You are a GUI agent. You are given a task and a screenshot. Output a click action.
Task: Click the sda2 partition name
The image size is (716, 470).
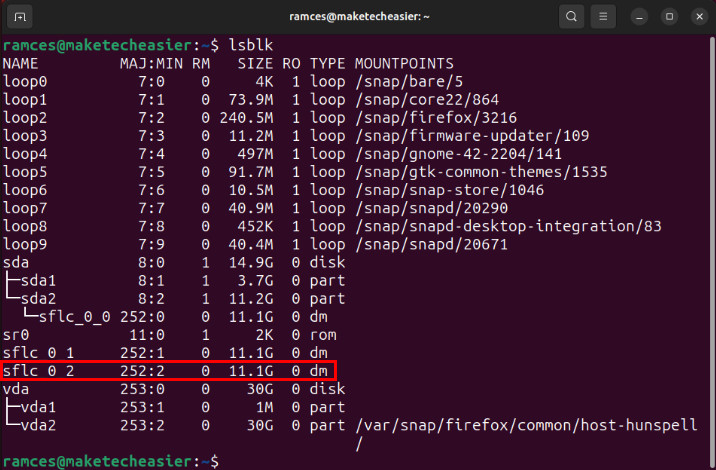pyautogui.click(x=38, y=299)
